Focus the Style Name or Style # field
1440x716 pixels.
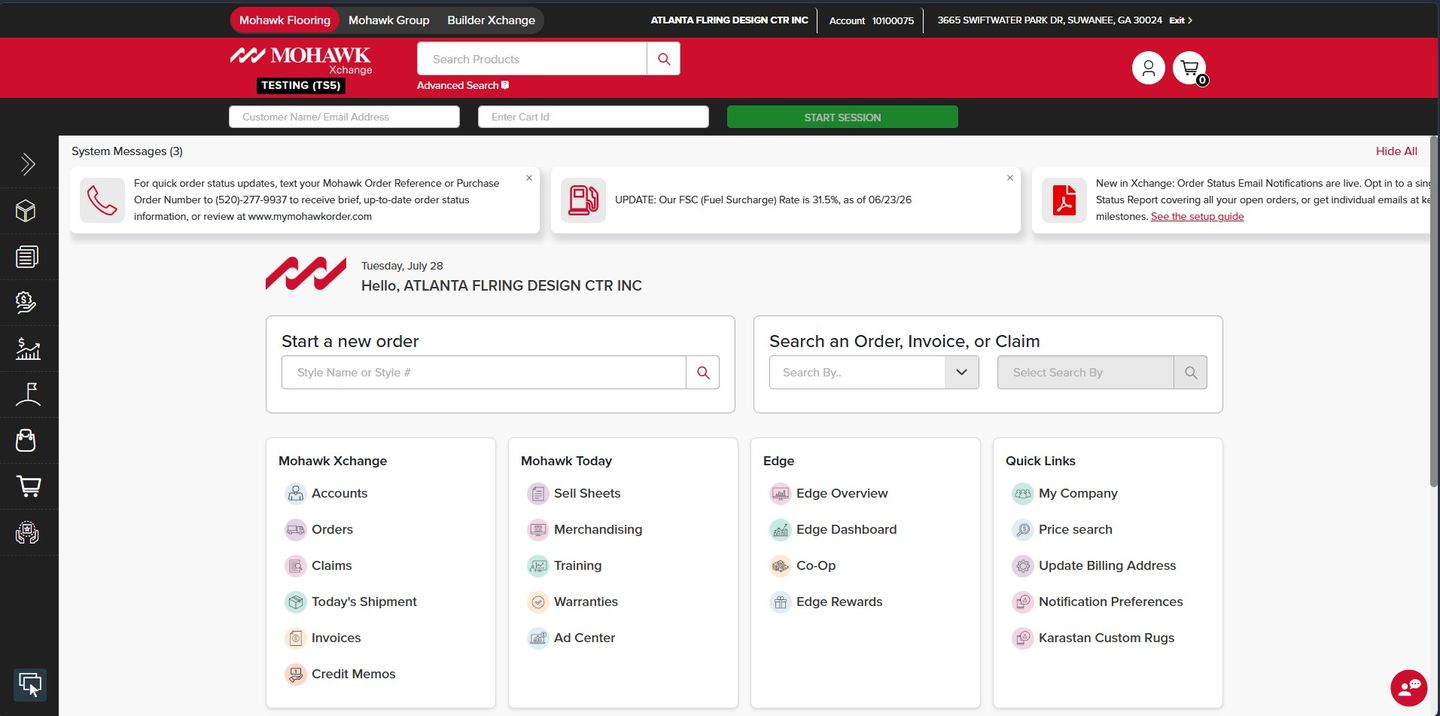tap(484, 373)
